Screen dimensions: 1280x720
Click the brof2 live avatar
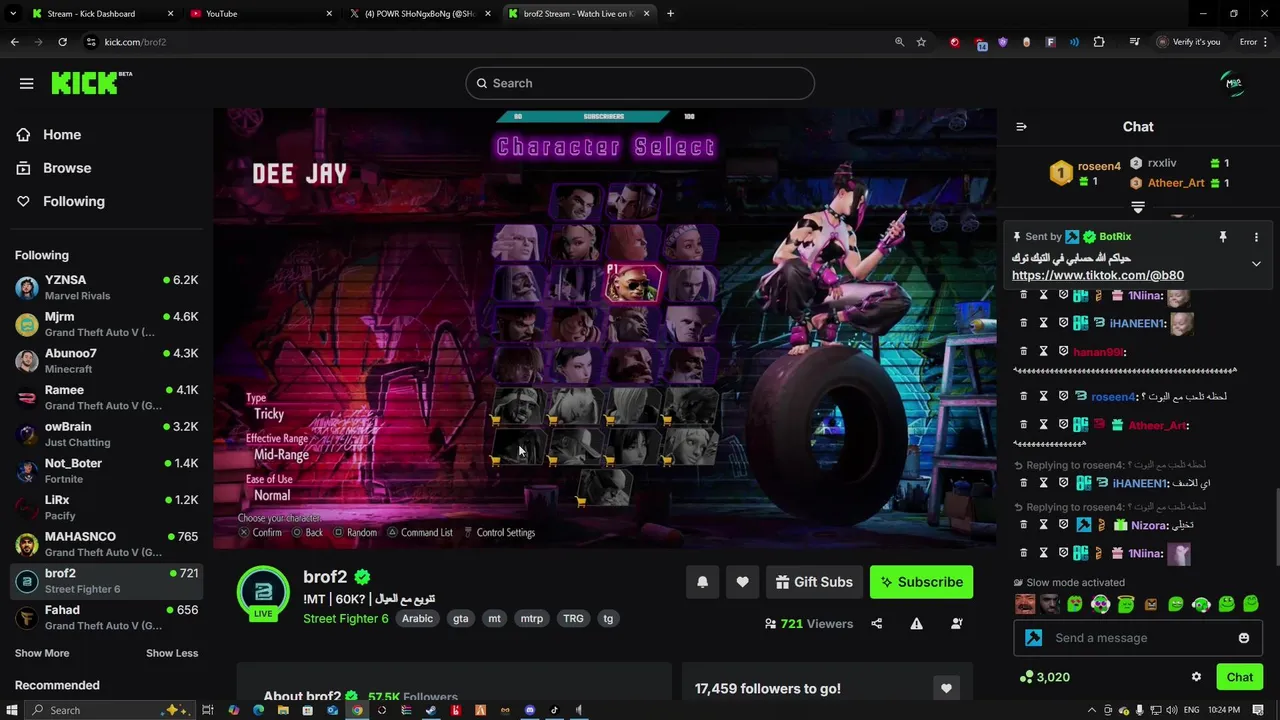pyautogui.click(x=263, y=593)
